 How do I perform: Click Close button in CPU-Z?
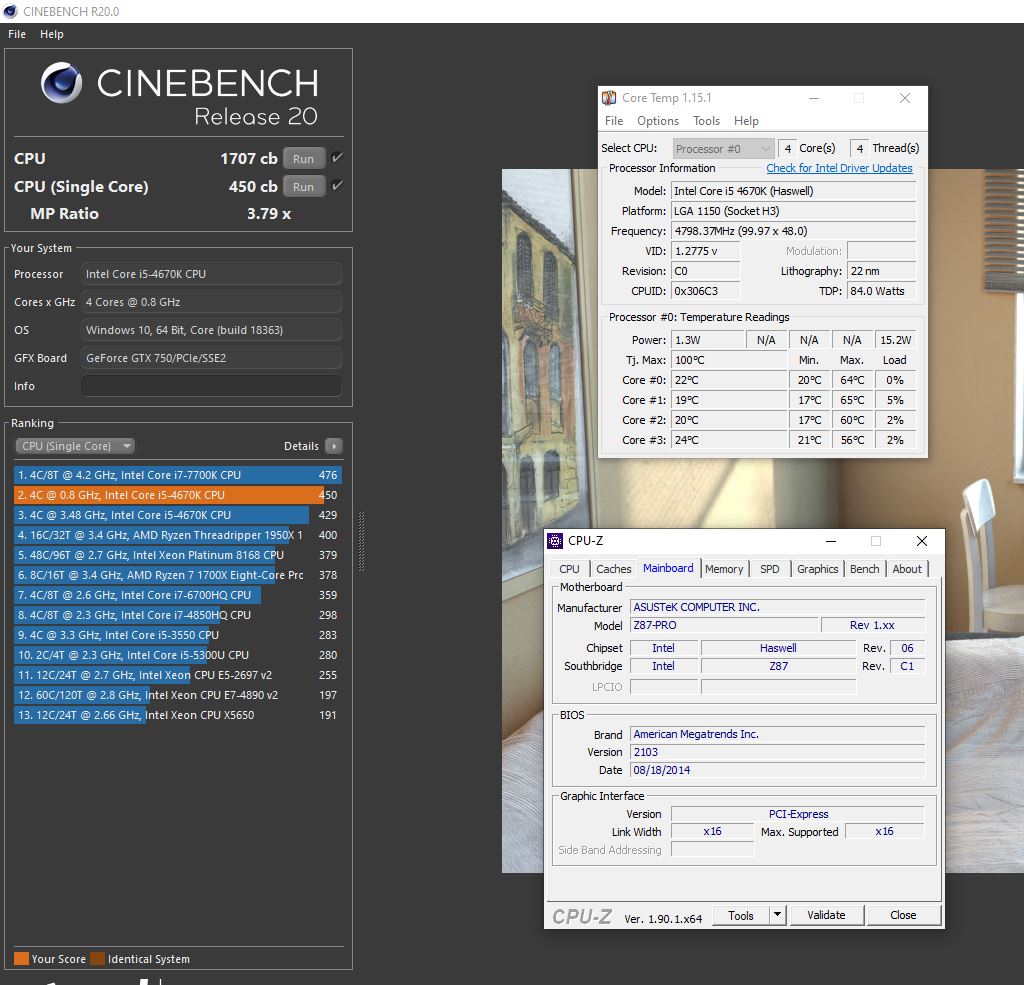click(x=903, y=915)
